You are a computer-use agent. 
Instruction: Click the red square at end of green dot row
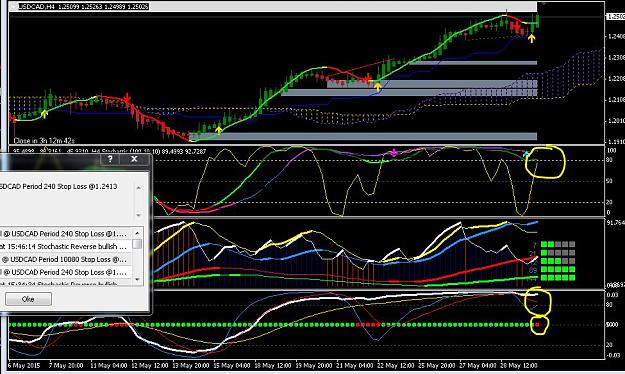tap(537, 325)
